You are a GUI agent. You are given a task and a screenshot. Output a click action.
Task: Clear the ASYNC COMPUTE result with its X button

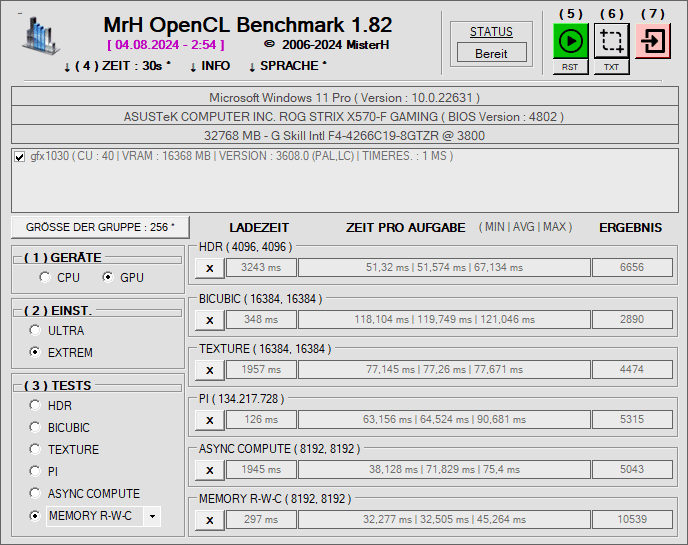pos(210,470)
